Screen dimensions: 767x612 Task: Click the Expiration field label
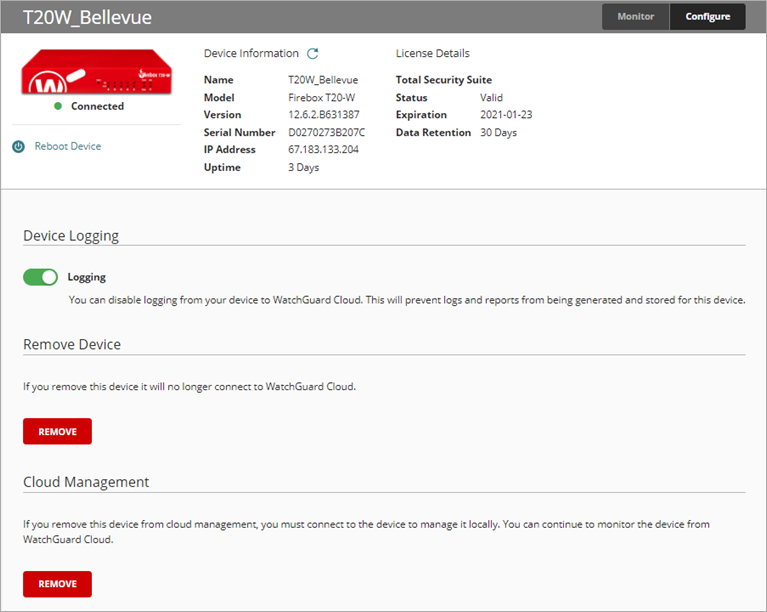click(x=421, y=114)
